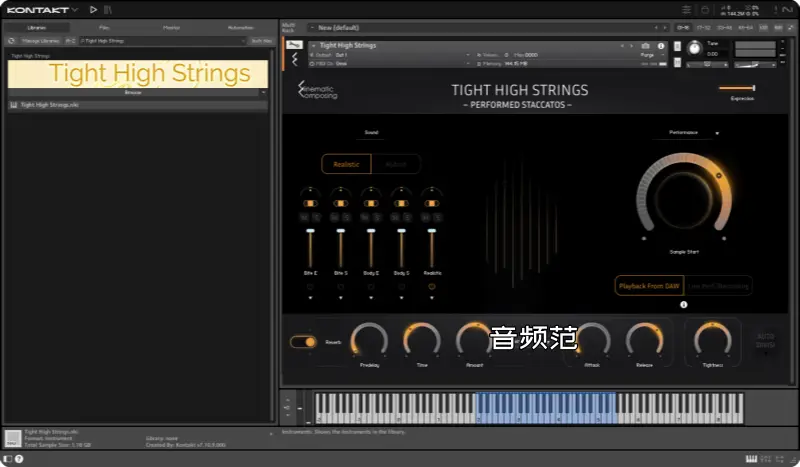The image size is (800, 467).
Task: Toggle the Bite E channel on switch
Action: pyautogui.click(x=310, y=203)
